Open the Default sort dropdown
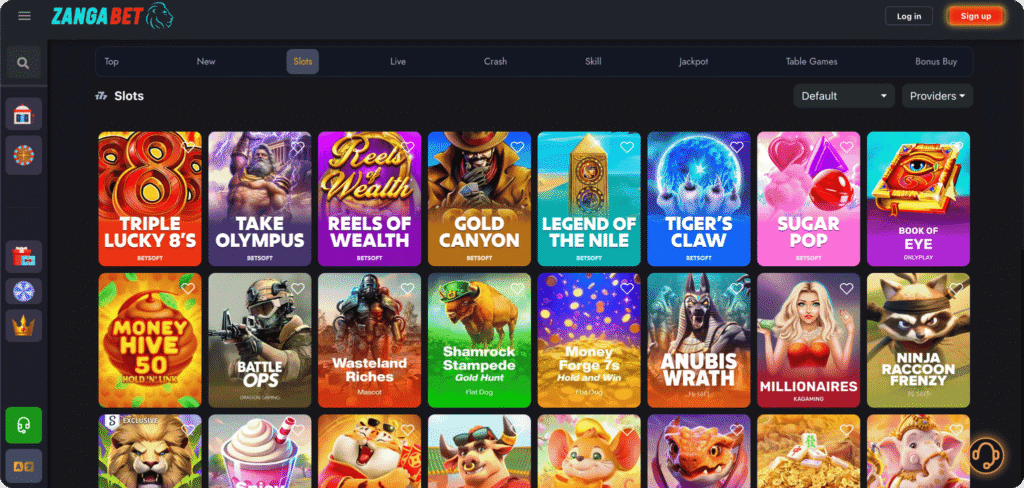 click(844, 96)
